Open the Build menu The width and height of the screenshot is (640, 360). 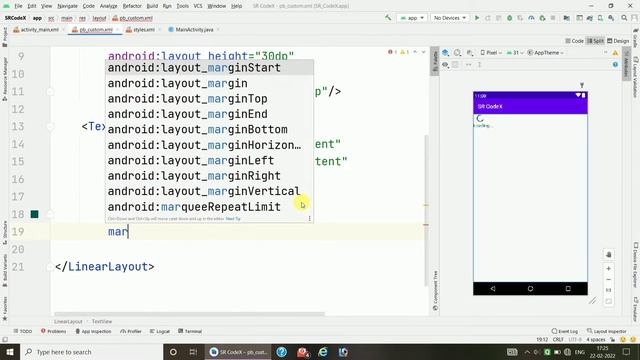pos(152,6)
